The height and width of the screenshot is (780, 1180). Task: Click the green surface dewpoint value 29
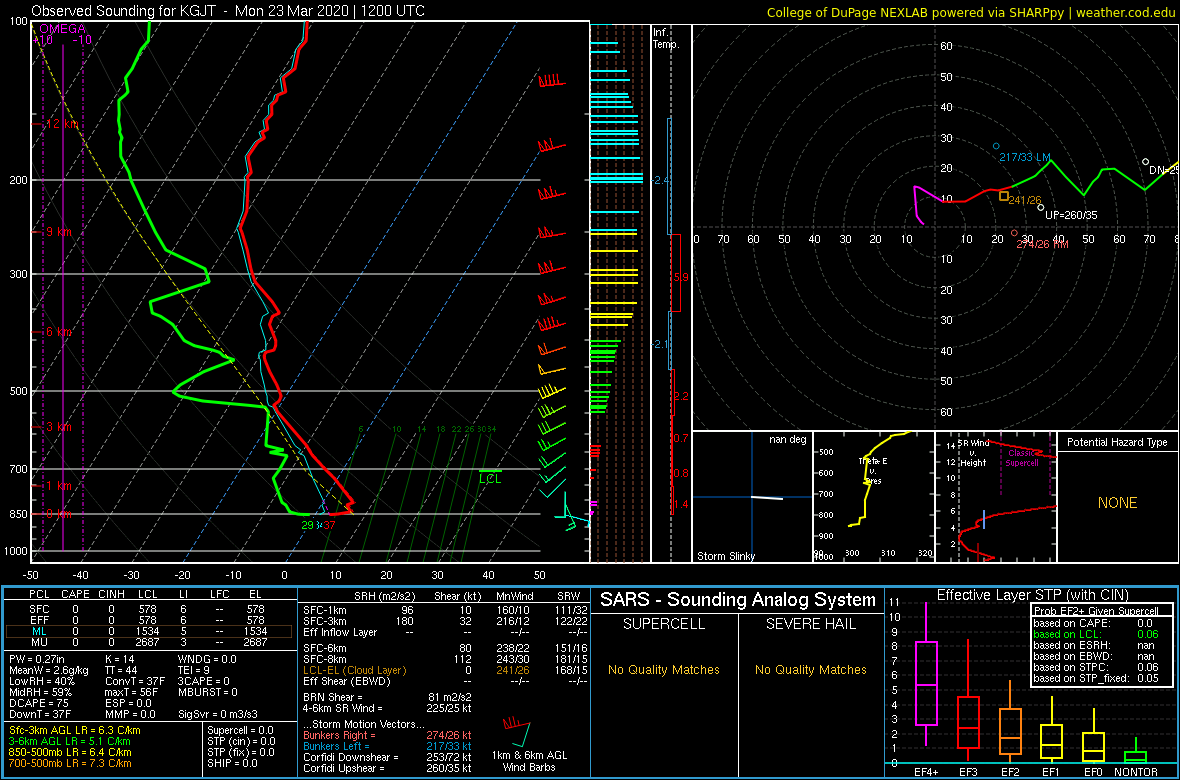pyautogui.click(x=308, y=525)
